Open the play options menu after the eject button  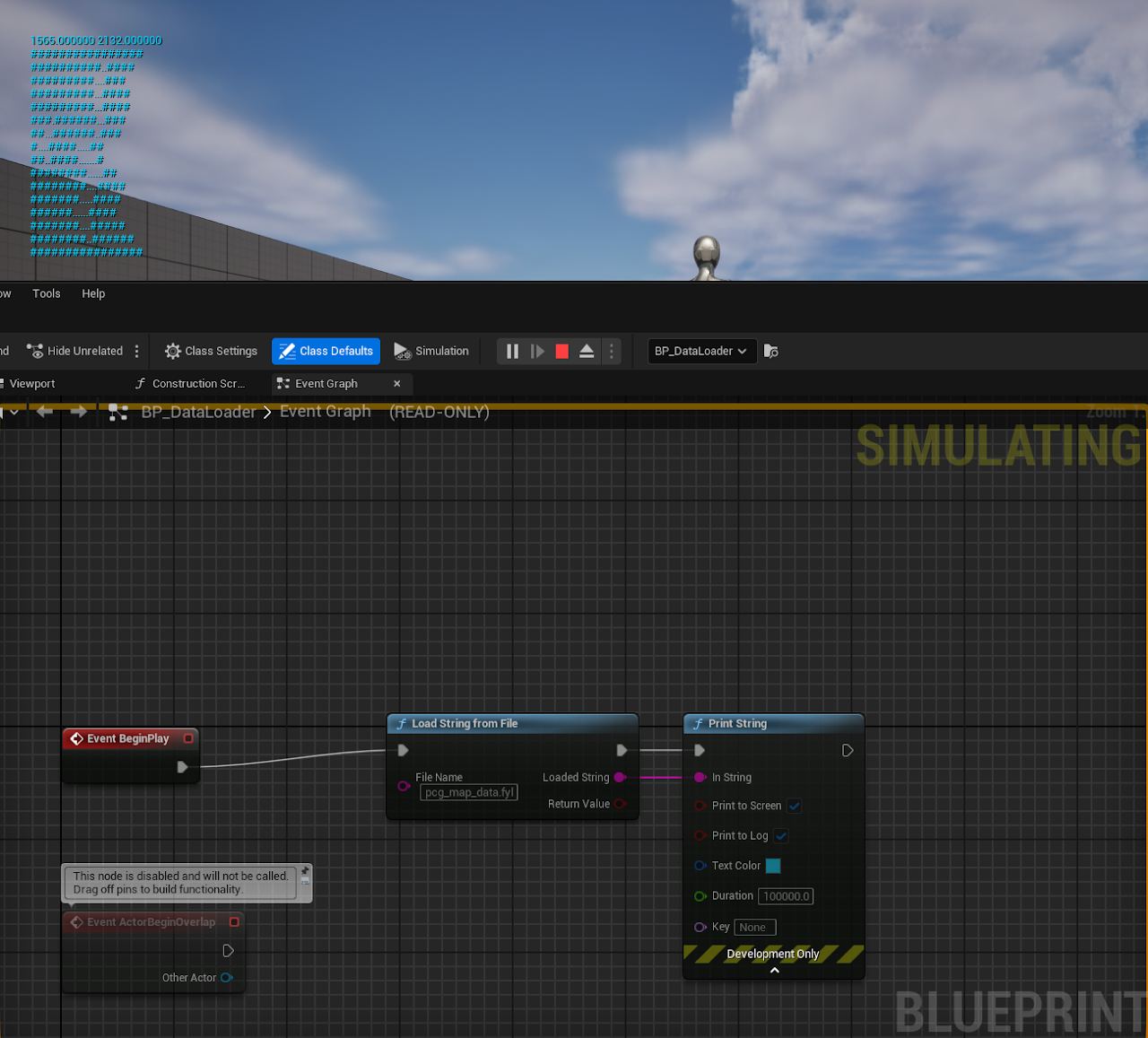(612, 352)
